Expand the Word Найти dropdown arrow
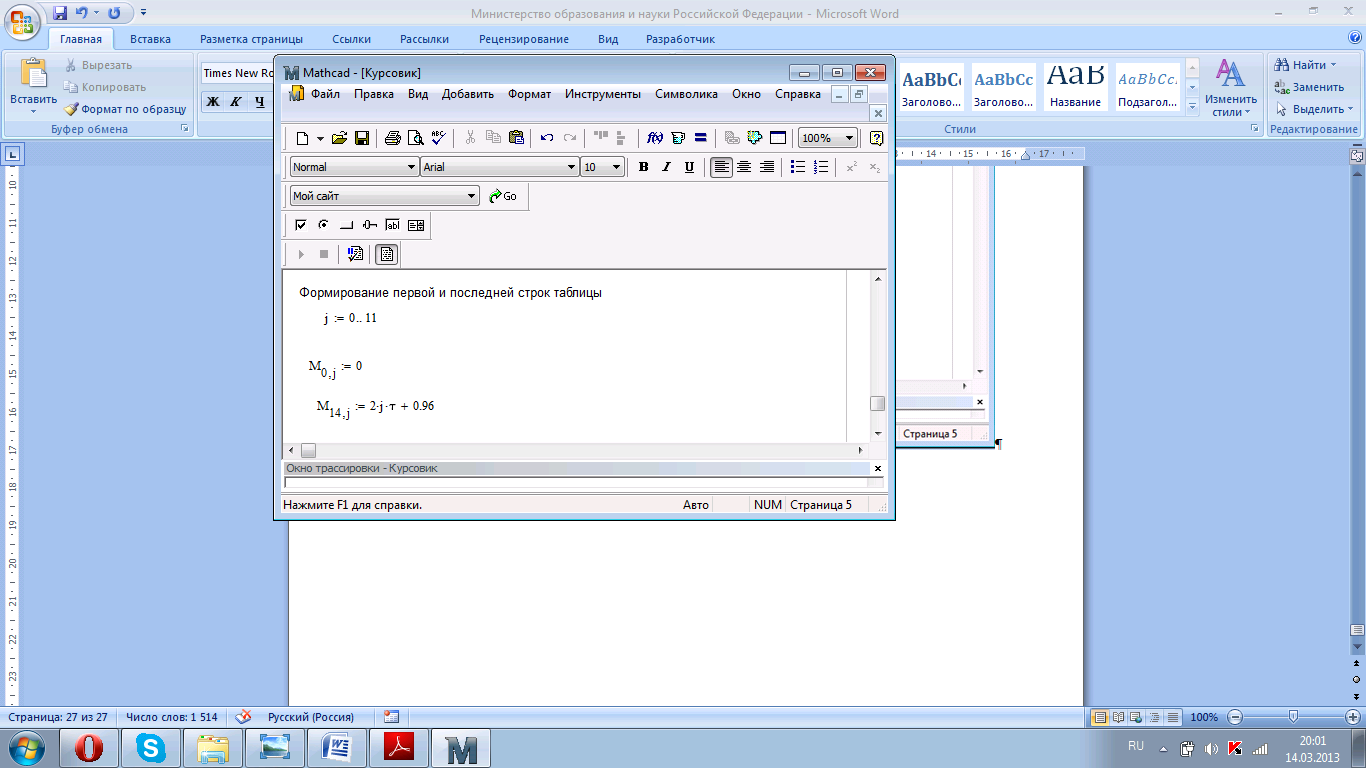This screenshot has height=768, width=1366. 1333,65
